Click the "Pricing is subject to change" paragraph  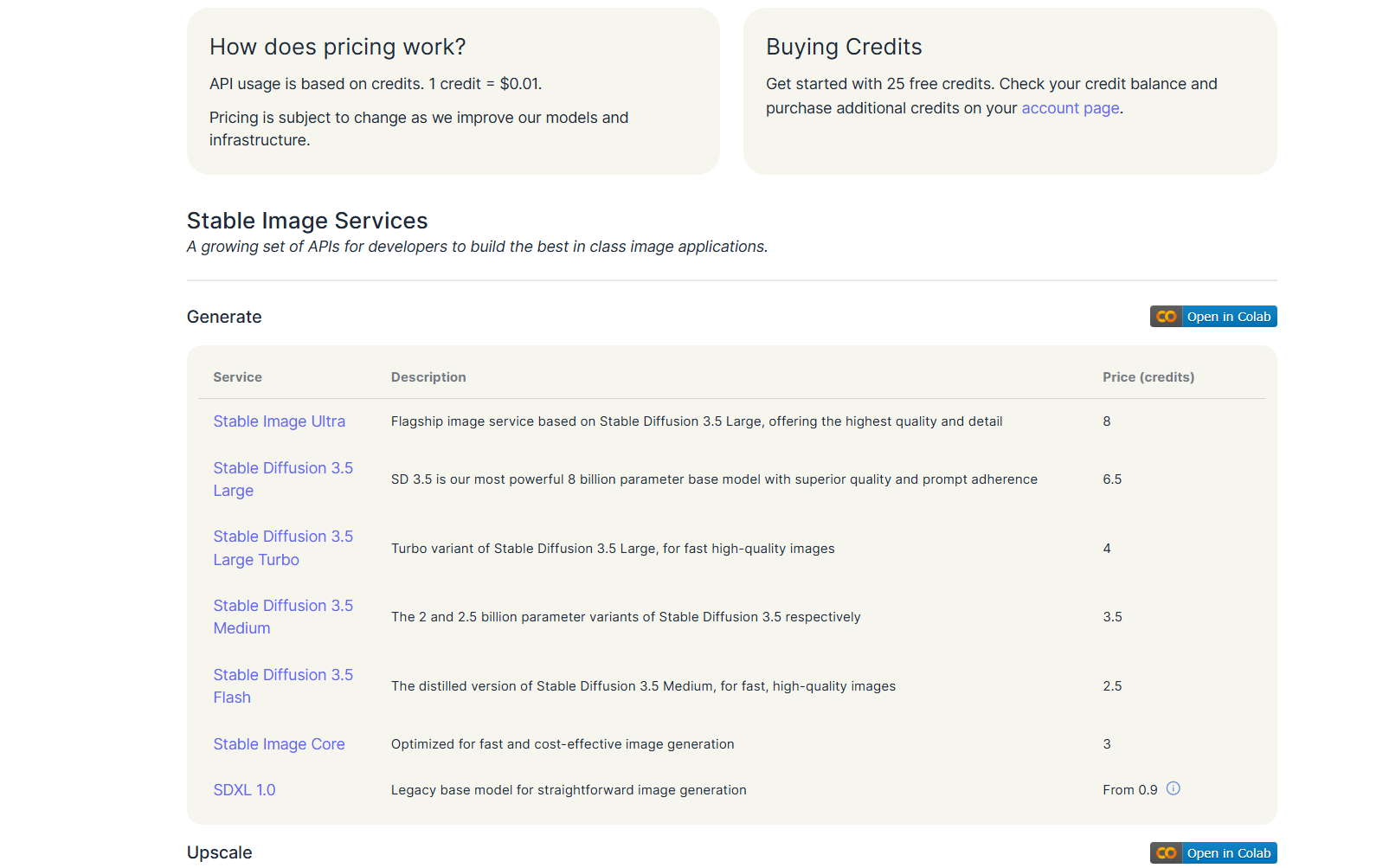419,129
